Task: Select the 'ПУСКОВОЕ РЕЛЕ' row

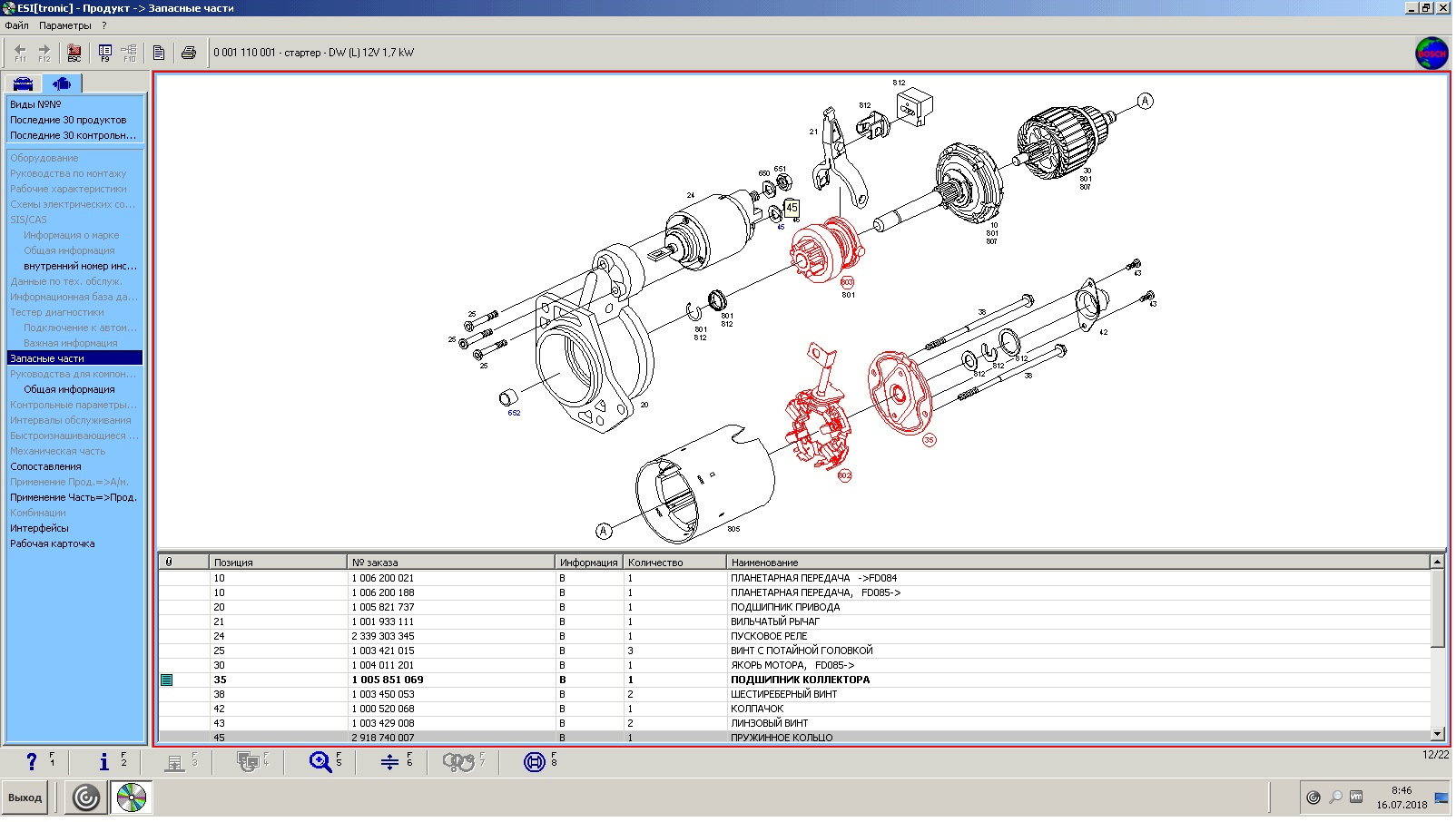Action: [x=794, y=636]
